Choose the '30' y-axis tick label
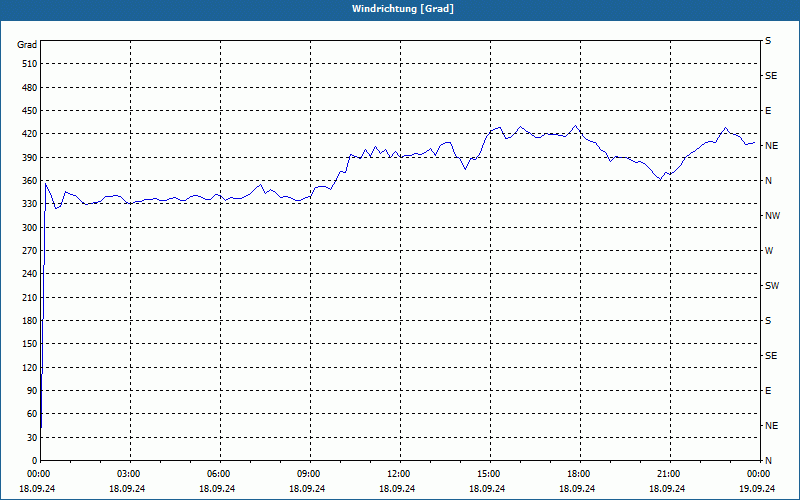The height and width of the screenshot is (500, 800). point(32,437)
